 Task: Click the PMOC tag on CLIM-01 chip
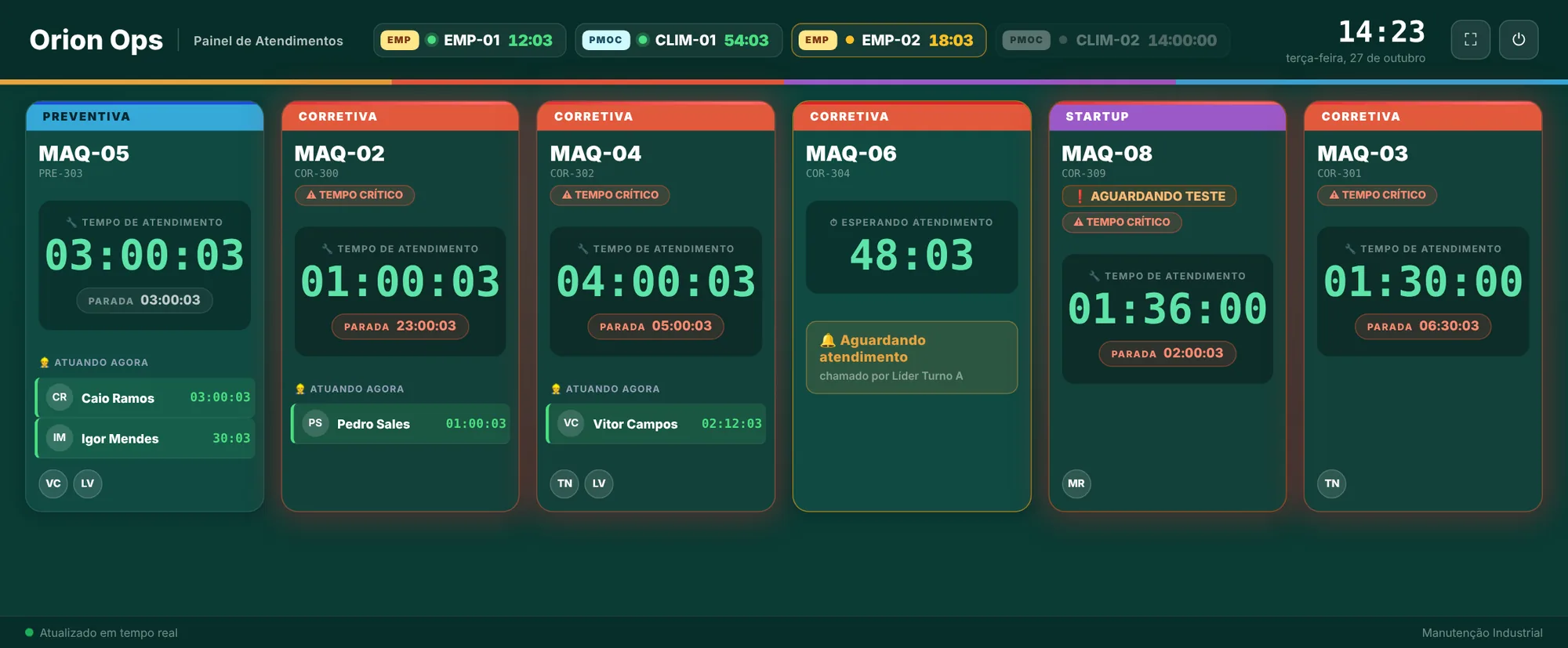point(605,40)
